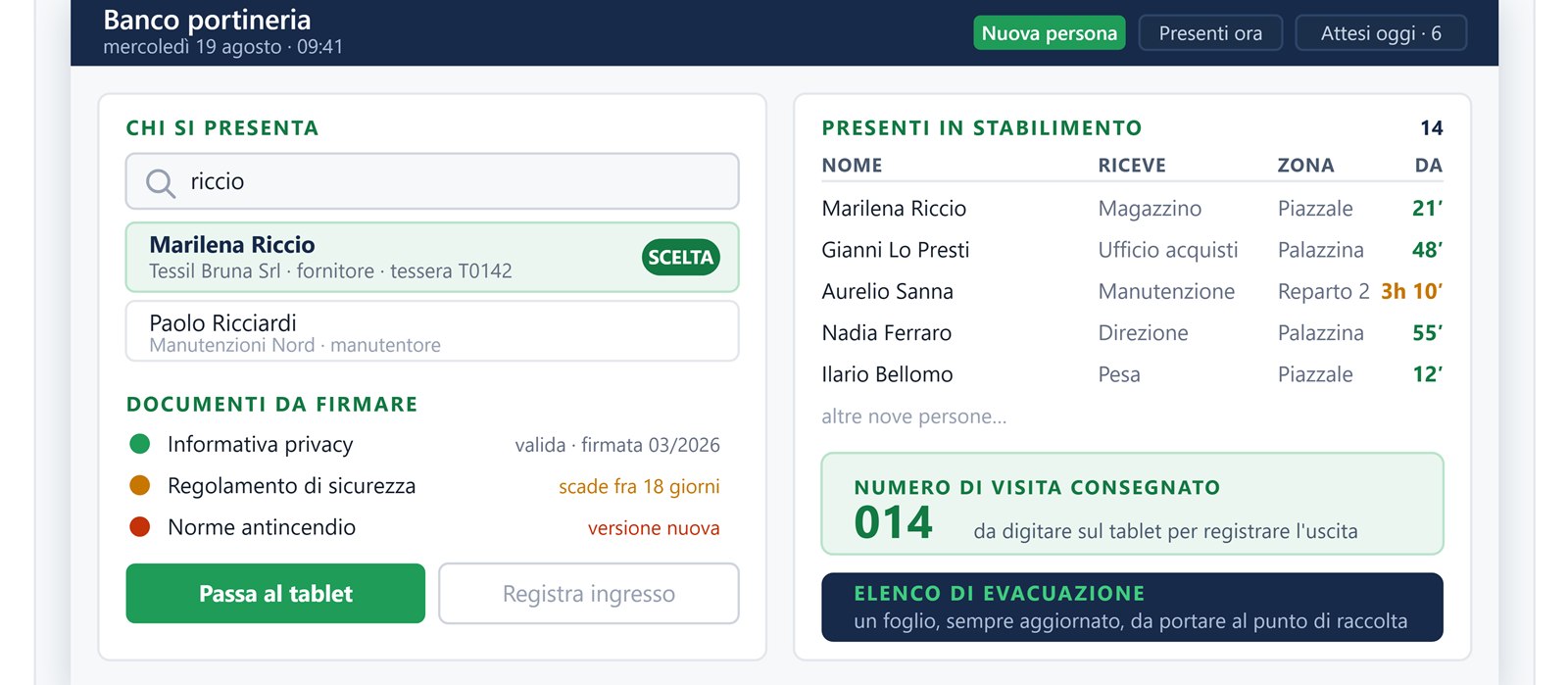Click the RICEVE column header
The image size is (1568, 685).
tap(1132, 166)
